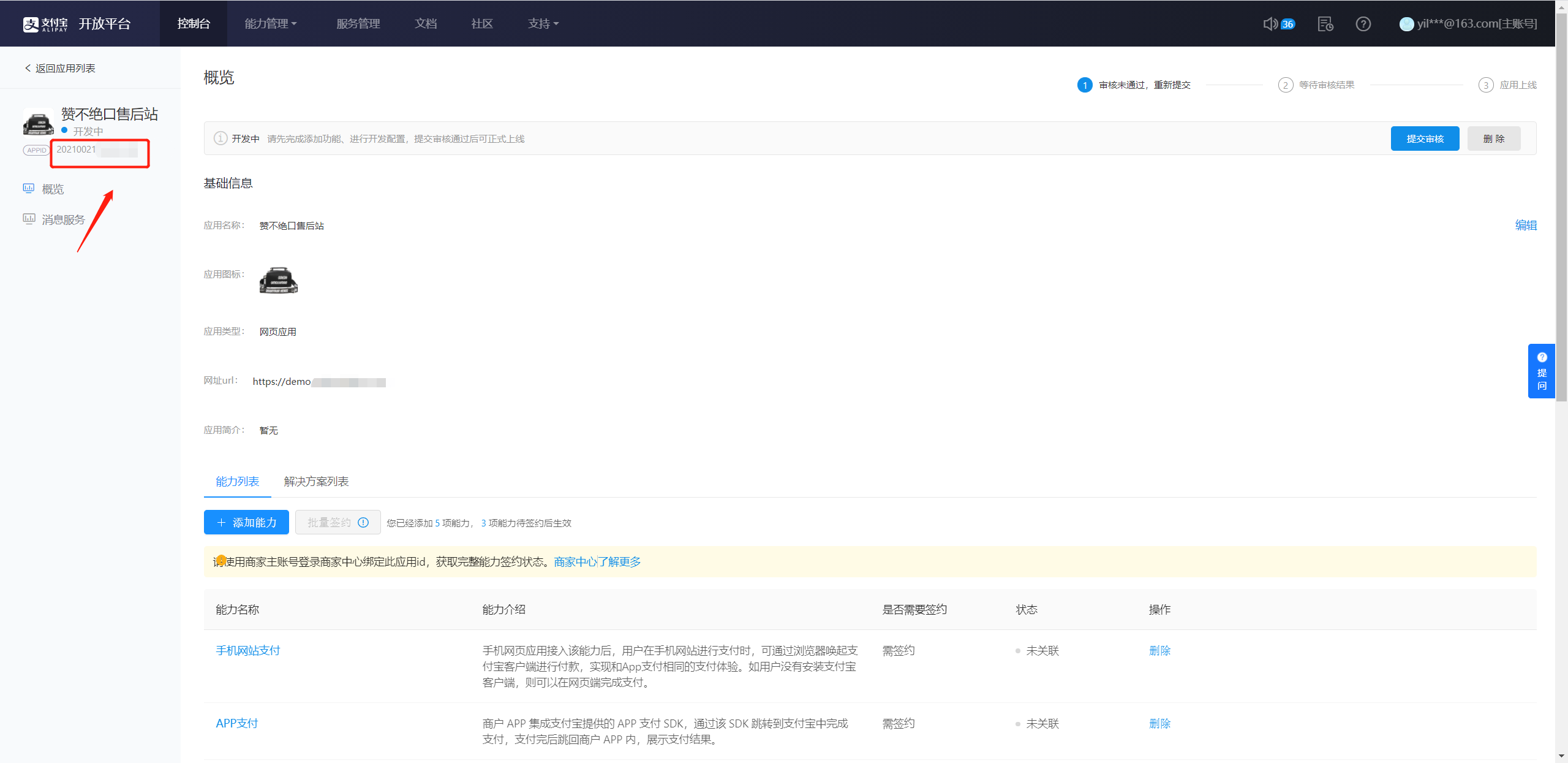Open the 商家中心了解更多 link

pos(597,561)
